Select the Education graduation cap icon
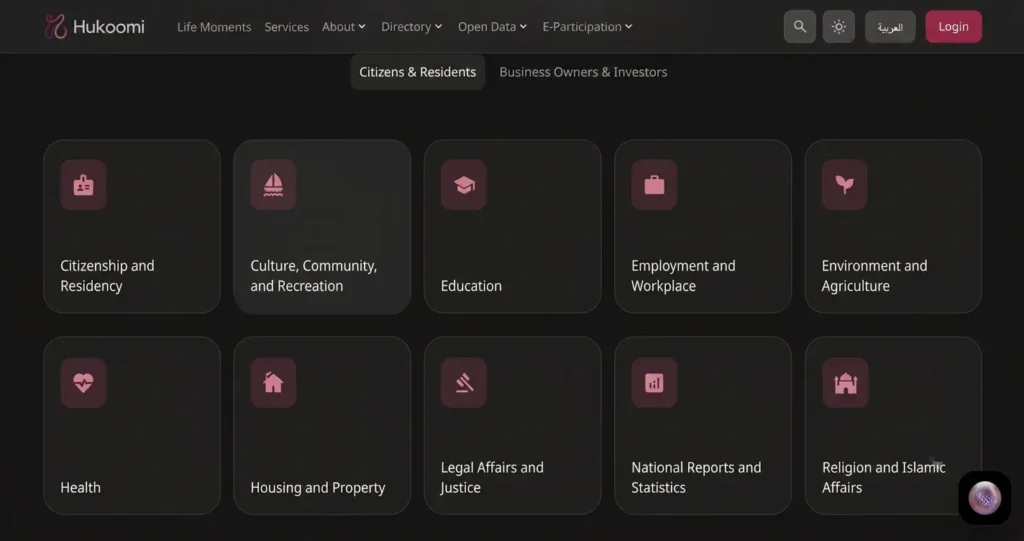Screen dimensions: 1024x541 tap(464, 185)
